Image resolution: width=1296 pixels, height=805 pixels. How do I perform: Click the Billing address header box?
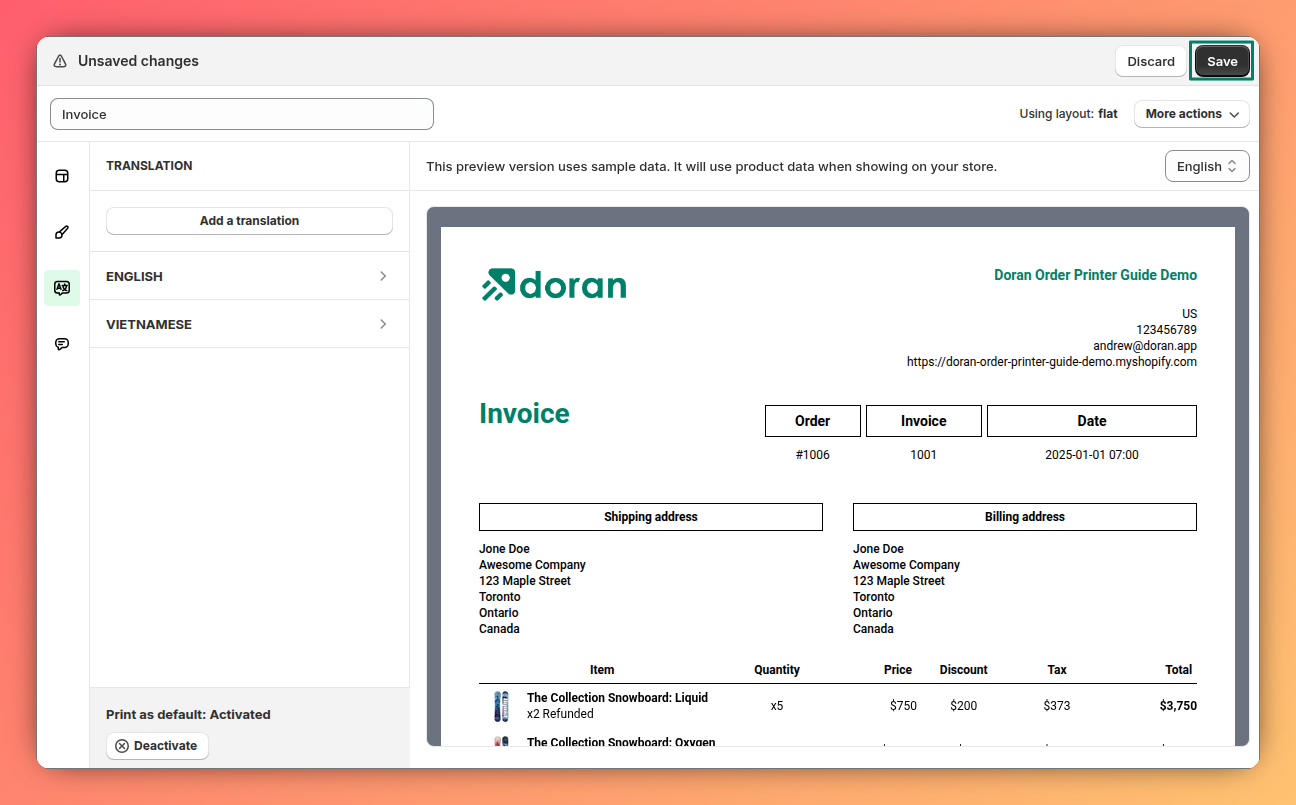pyautogui.click(x=1025, y=517)
